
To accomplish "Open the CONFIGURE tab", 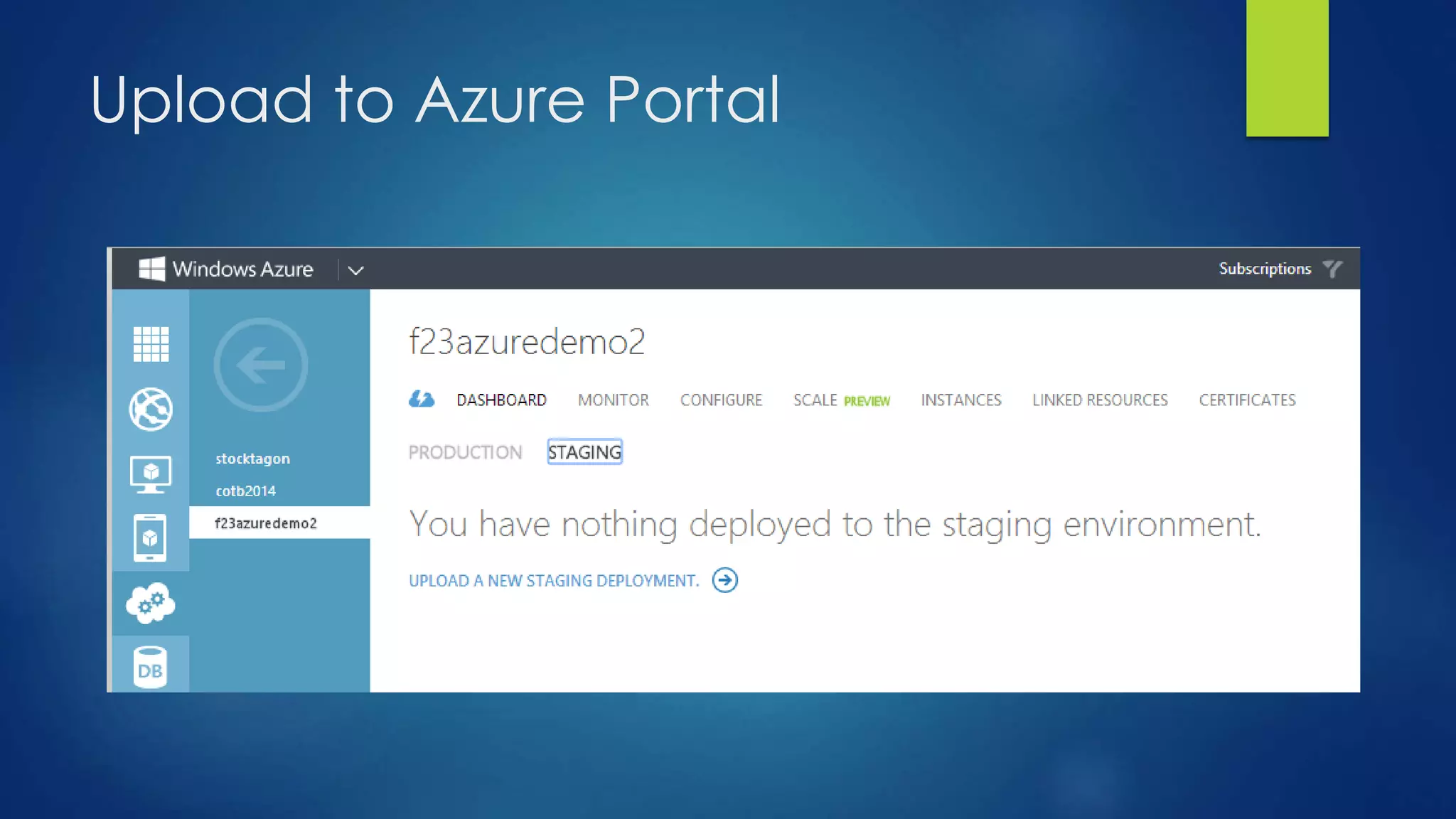I will pyautogui.click(x=720, y=400).
